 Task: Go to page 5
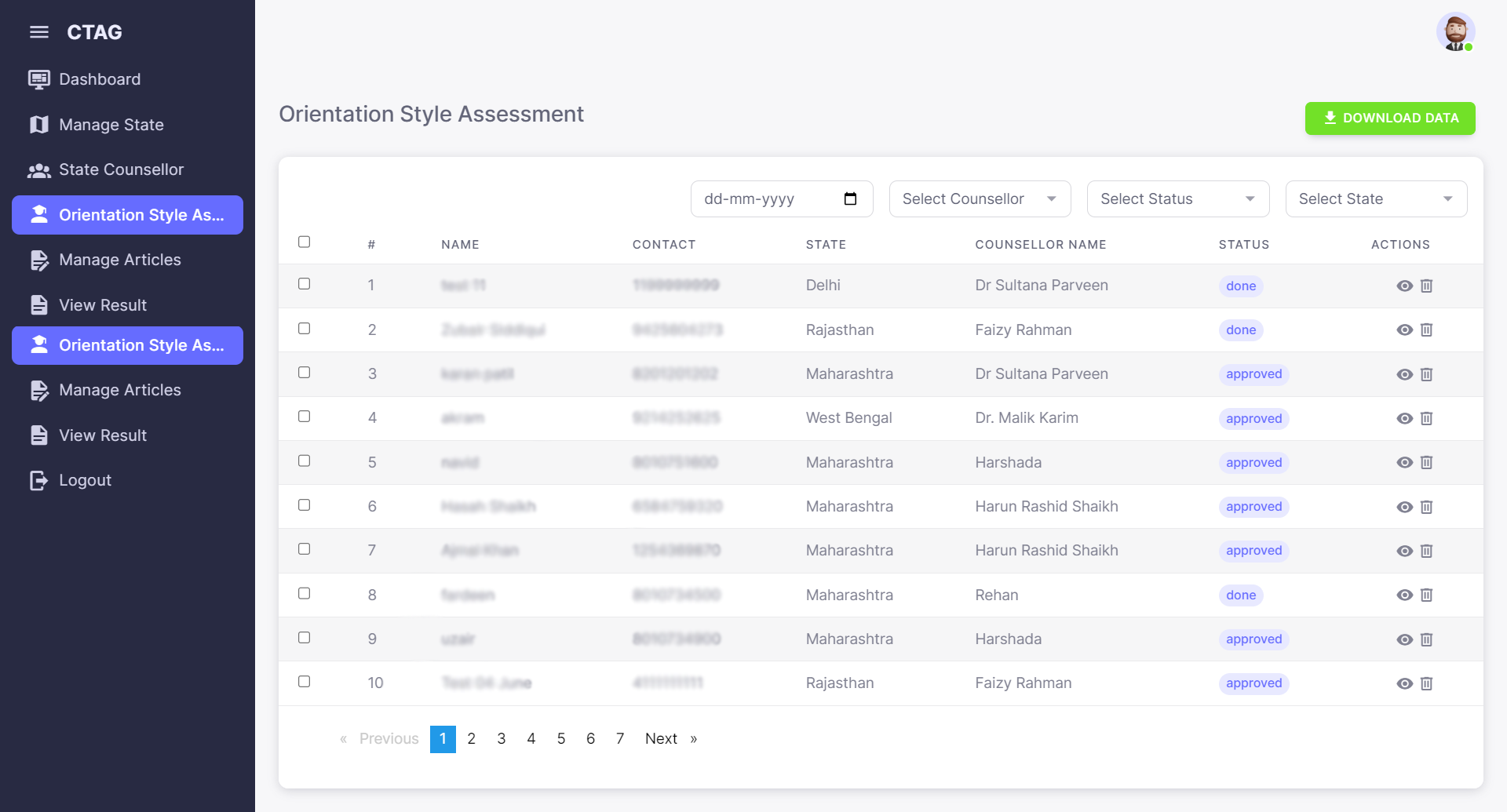click(x=561, y=739)
